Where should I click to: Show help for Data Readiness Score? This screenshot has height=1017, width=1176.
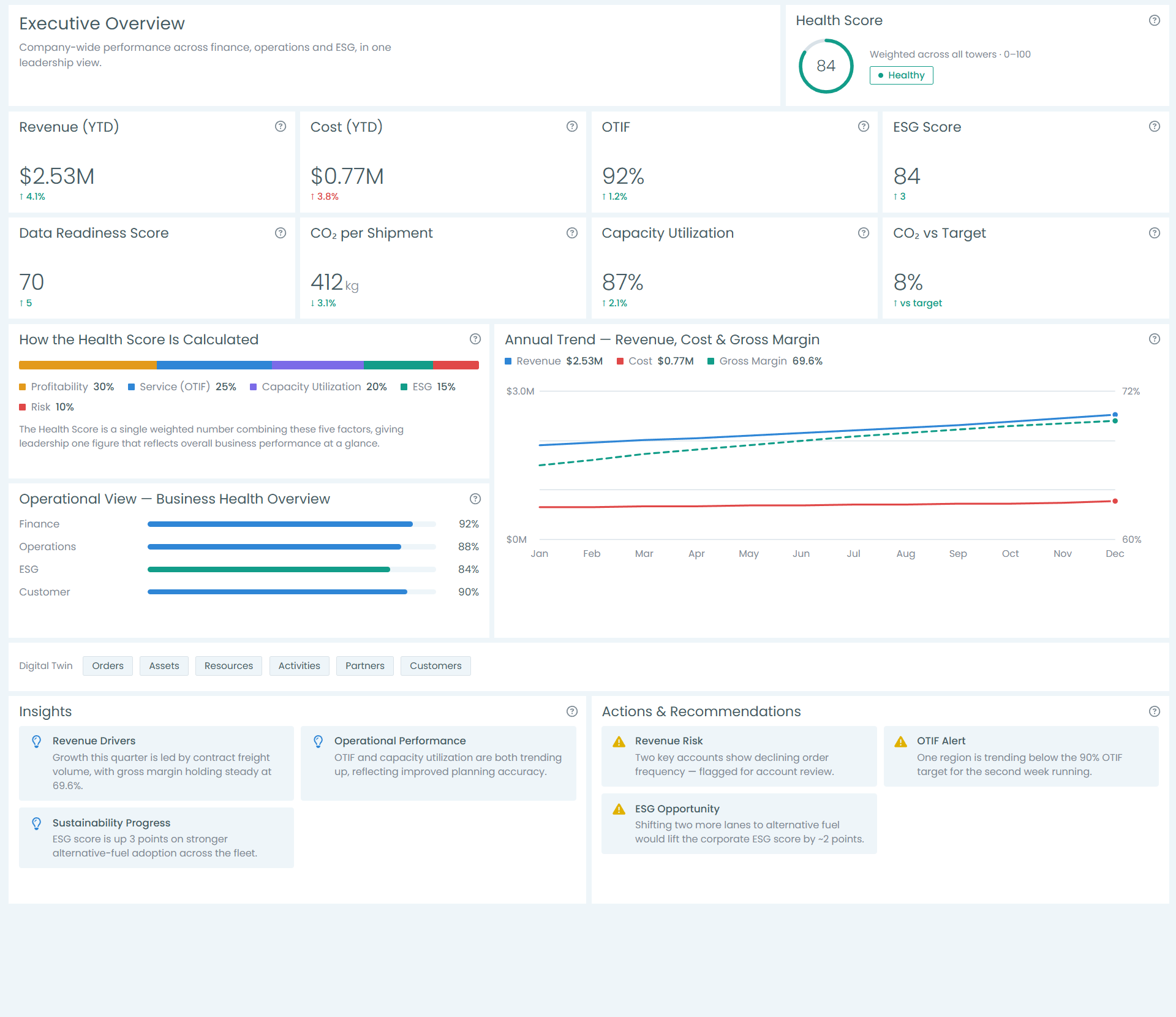pos(281,233)
